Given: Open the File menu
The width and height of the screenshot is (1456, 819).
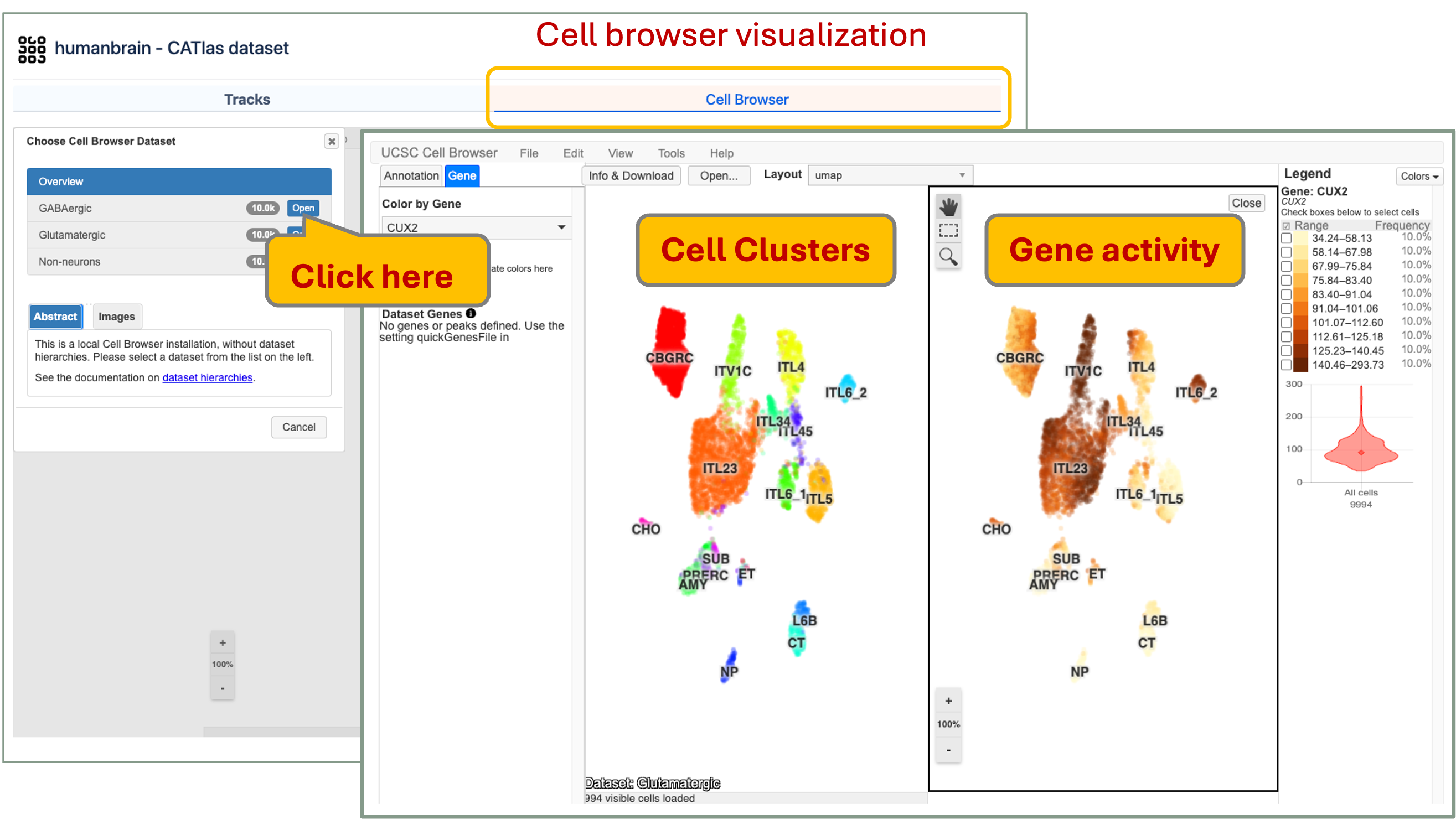Looking at the screenshot, I should pos(529,153).
